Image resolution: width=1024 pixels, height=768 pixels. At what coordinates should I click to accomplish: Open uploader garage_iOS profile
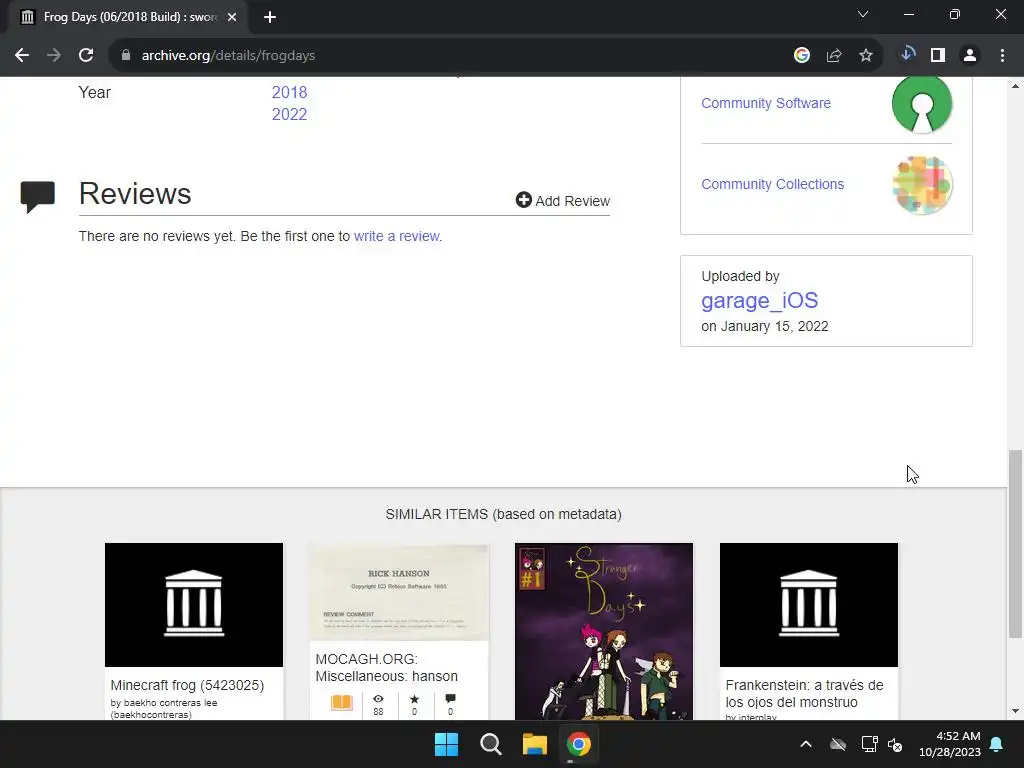pyautogui.click(x=760, y=300)
